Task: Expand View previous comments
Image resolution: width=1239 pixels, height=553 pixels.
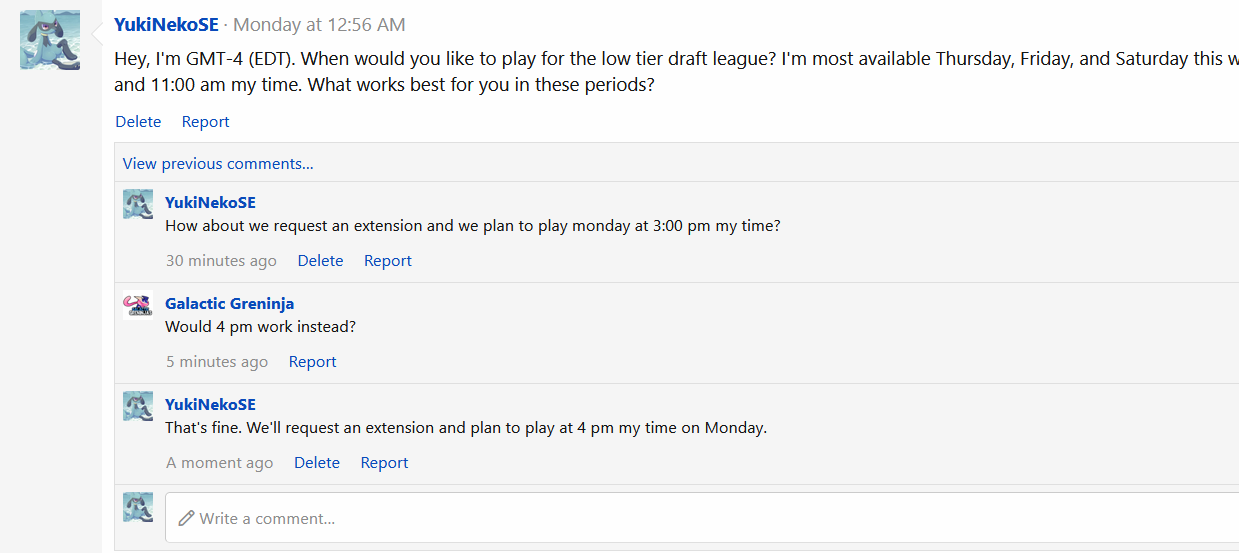Action: pos(218,163)
